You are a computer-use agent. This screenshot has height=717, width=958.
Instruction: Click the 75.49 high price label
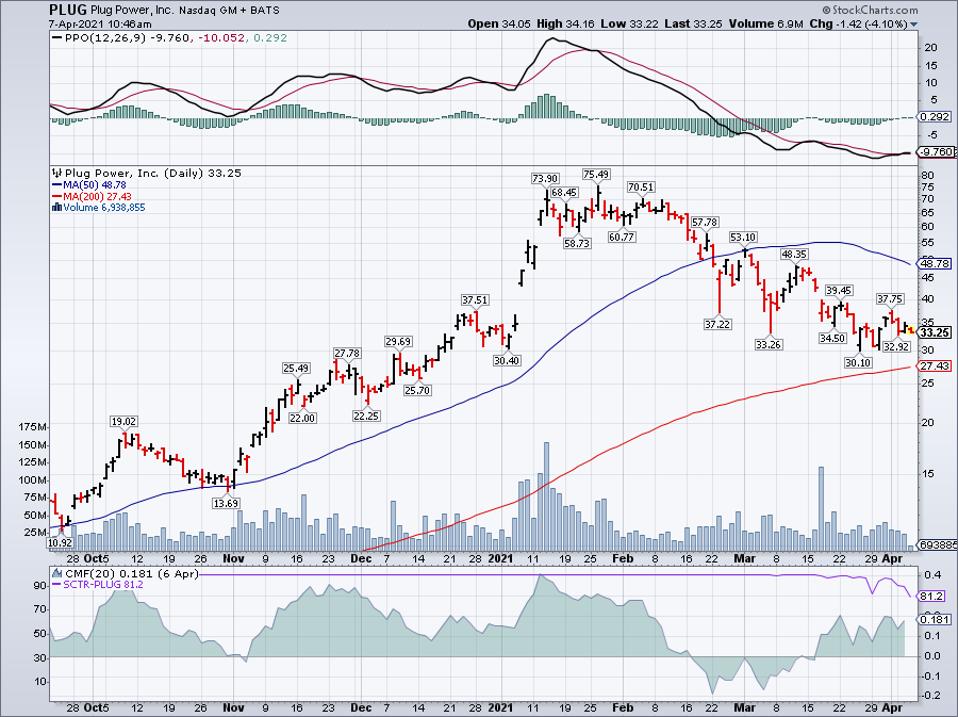tap(596, 174)
